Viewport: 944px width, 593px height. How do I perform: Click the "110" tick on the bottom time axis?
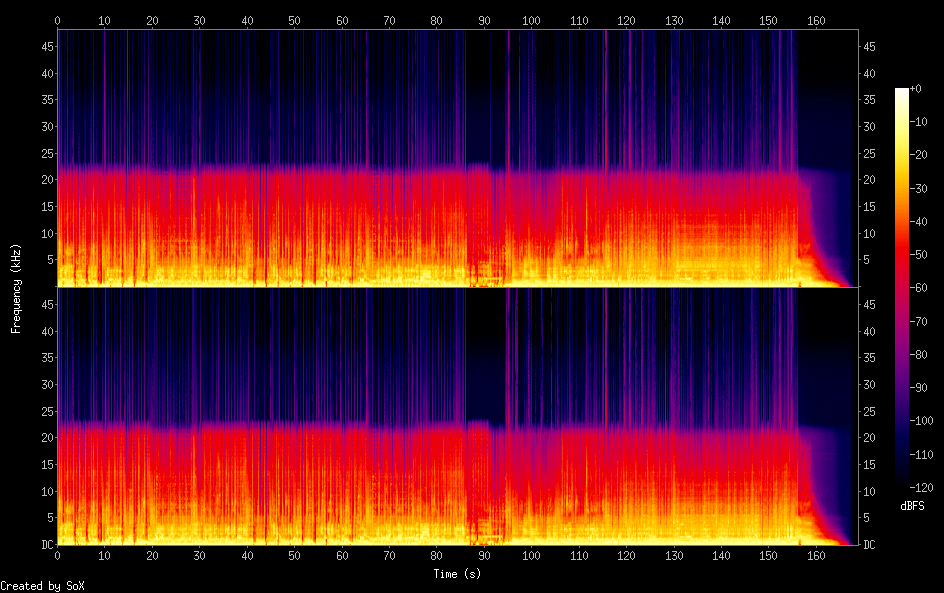point(579,556)
